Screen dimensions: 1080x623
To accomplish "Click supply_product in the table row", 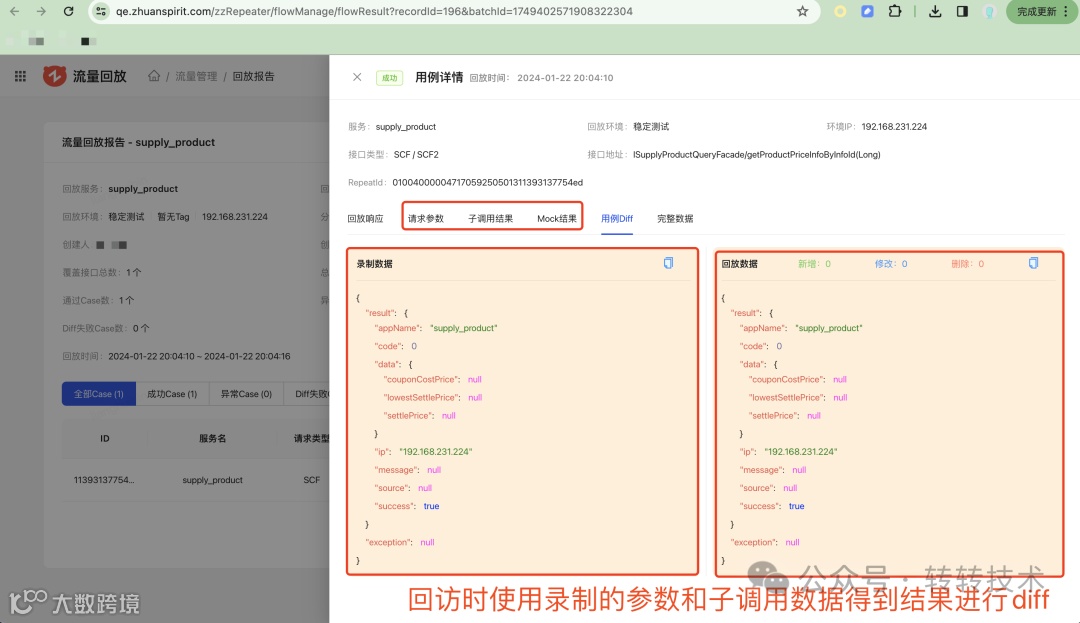I will click(x=212, y=480).
